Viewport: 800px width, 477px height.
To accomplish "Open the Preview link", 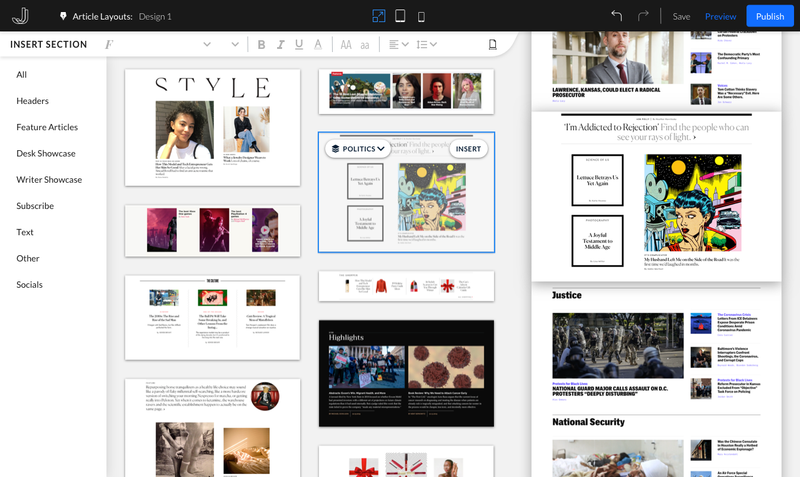I will (x=720, y=16).
